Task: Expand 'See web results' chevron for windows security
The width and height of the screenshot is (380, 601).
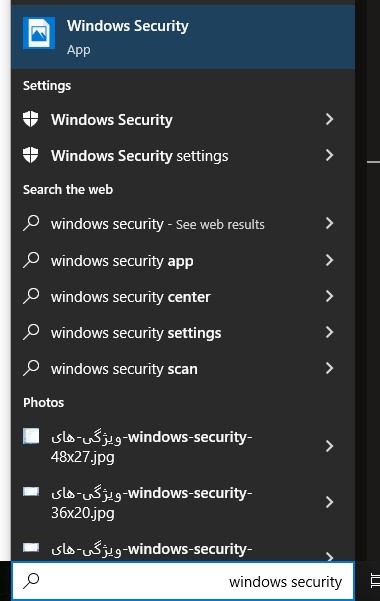Action: click(329, 223)
